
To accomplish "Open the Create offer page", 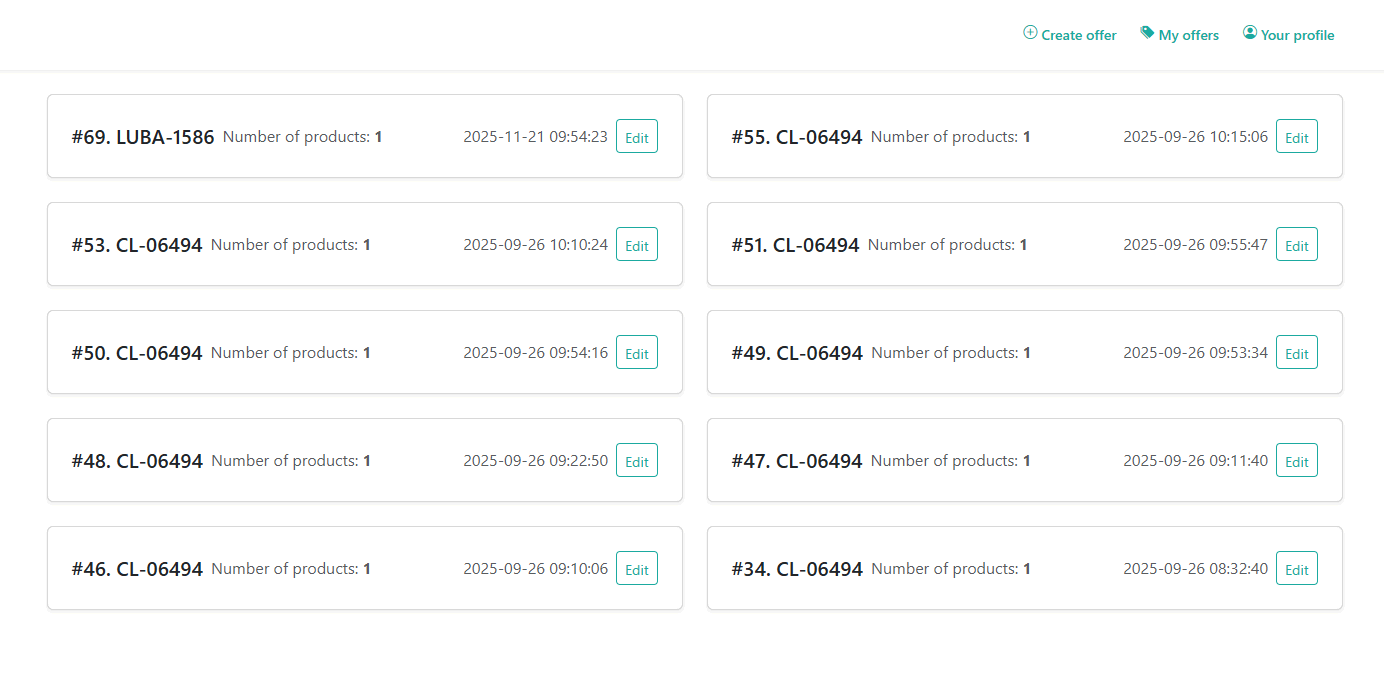I will coord(1078,34).
